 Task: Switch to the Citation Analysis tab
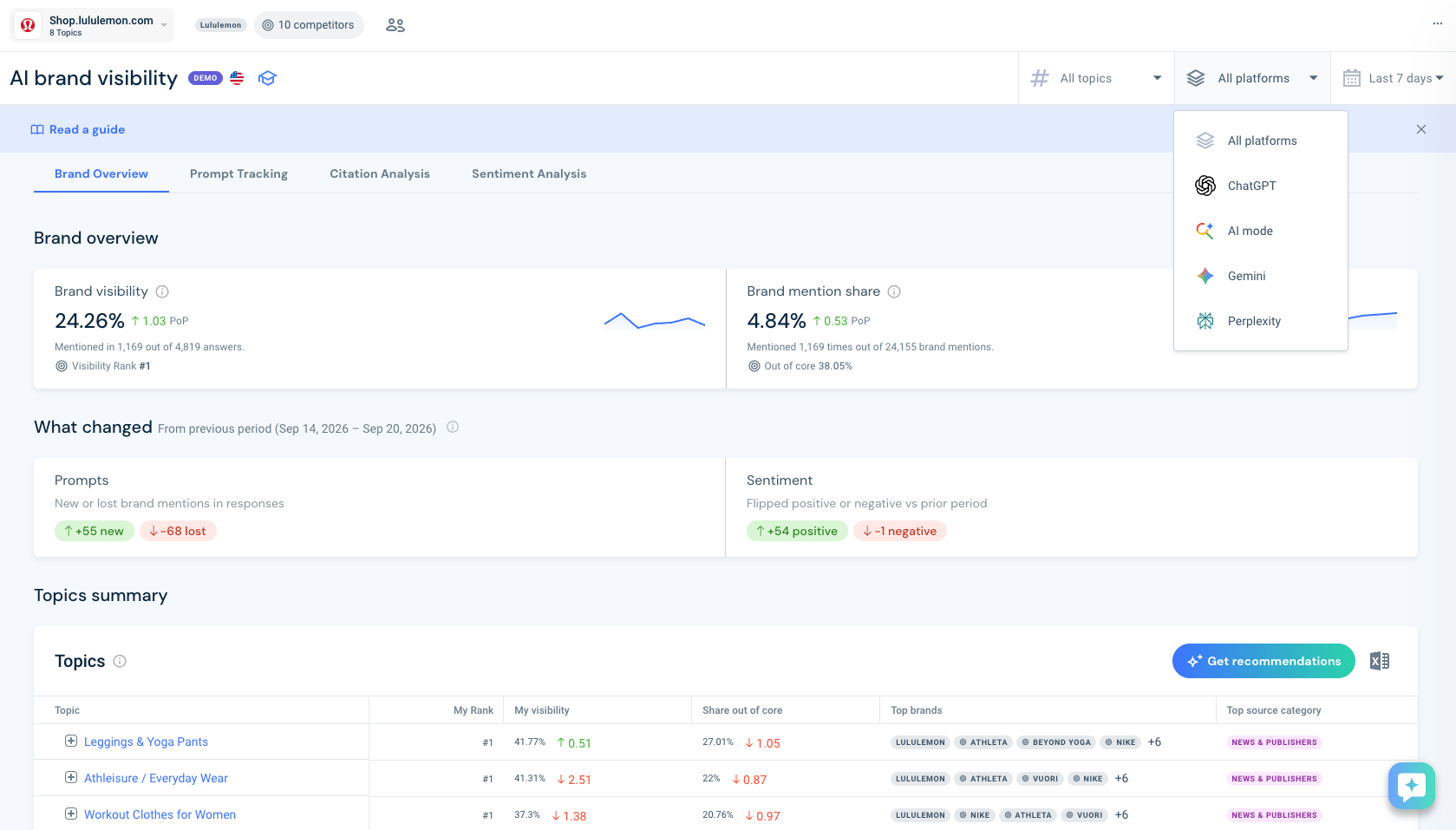click(x=380, y=173)
